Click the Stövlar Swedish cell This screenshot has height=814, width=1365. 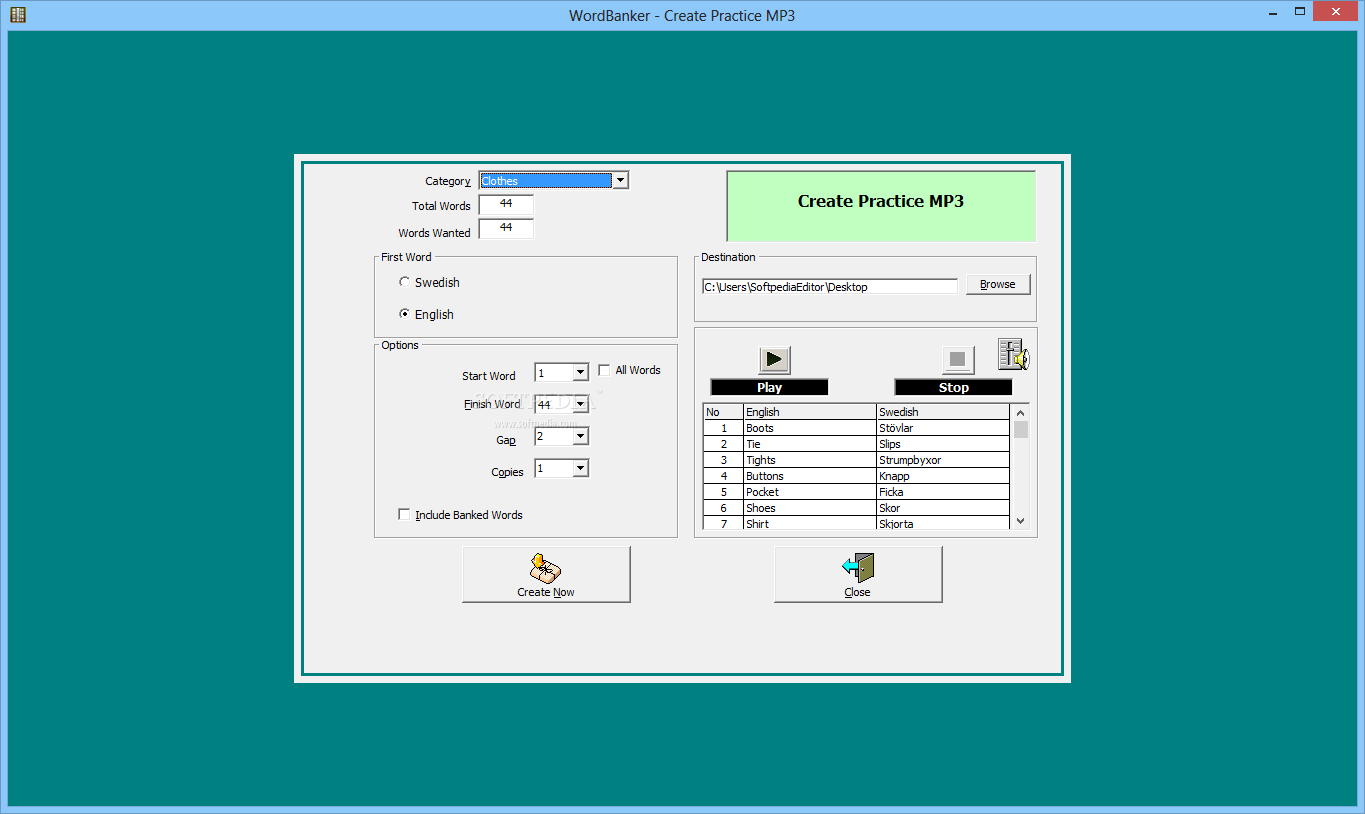(x=943, y=428)
